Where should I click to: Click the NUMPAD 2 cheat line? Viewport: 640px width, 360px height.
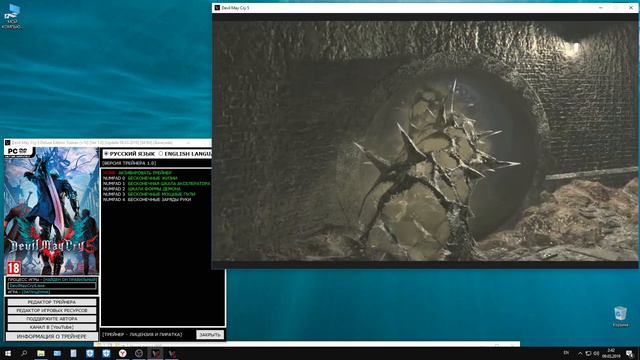[142, 189]
